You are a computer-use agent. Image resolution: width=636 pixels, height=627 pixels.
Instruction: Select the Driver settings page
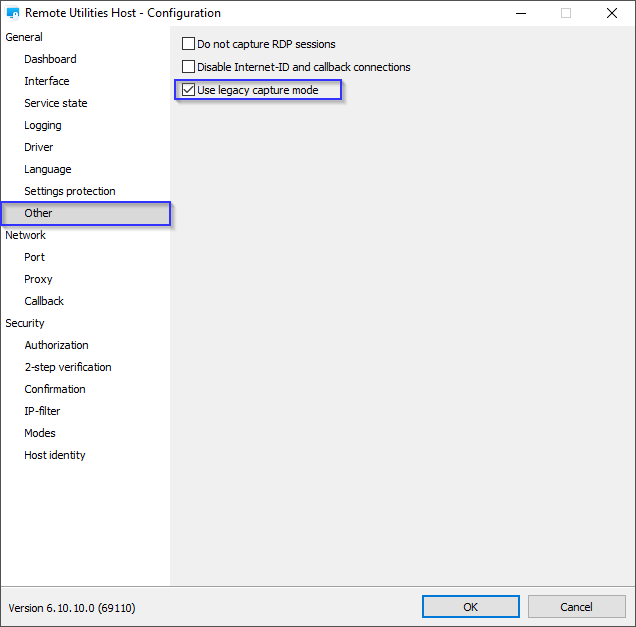click(x=39, y=147)
